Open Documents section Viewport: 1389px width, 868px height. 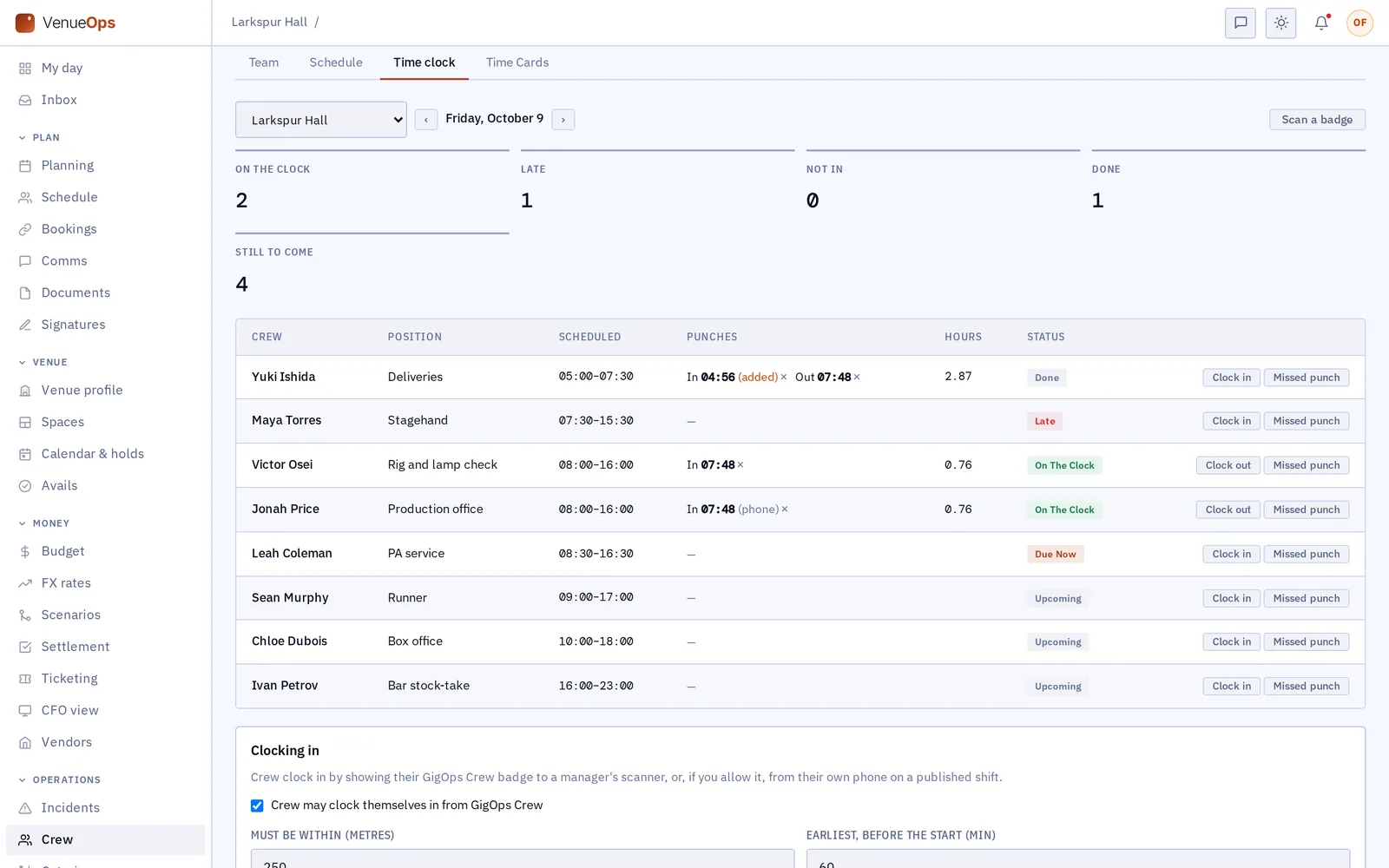(x=105, y=293)
